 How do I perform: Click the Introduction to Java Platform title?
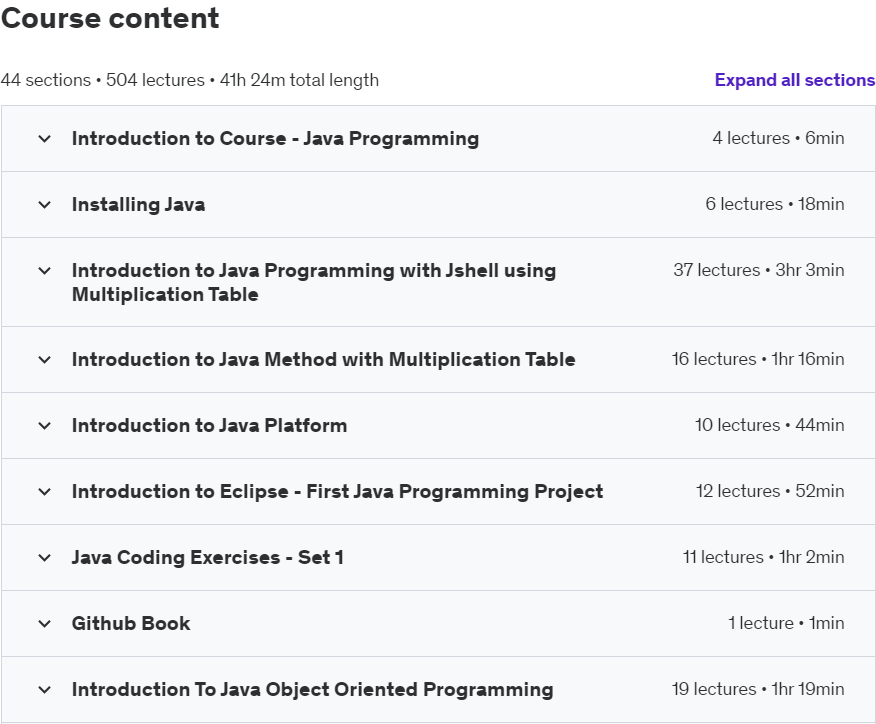click(209, 426)
